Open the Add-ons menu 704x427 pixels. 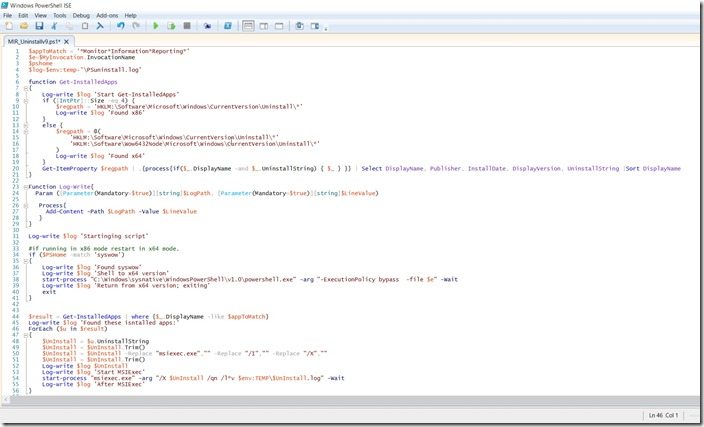click(107, 15)
